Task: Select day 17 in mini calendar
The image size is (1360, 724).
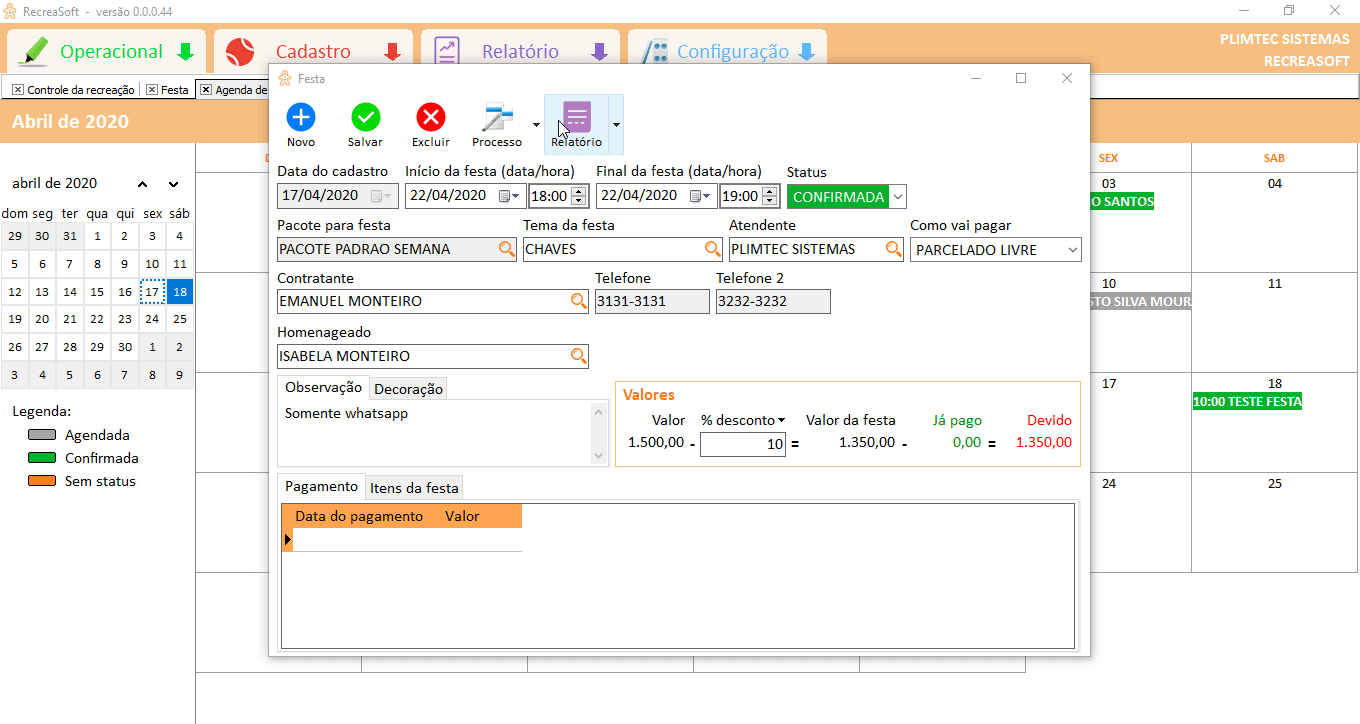Action: click(152, 292)
